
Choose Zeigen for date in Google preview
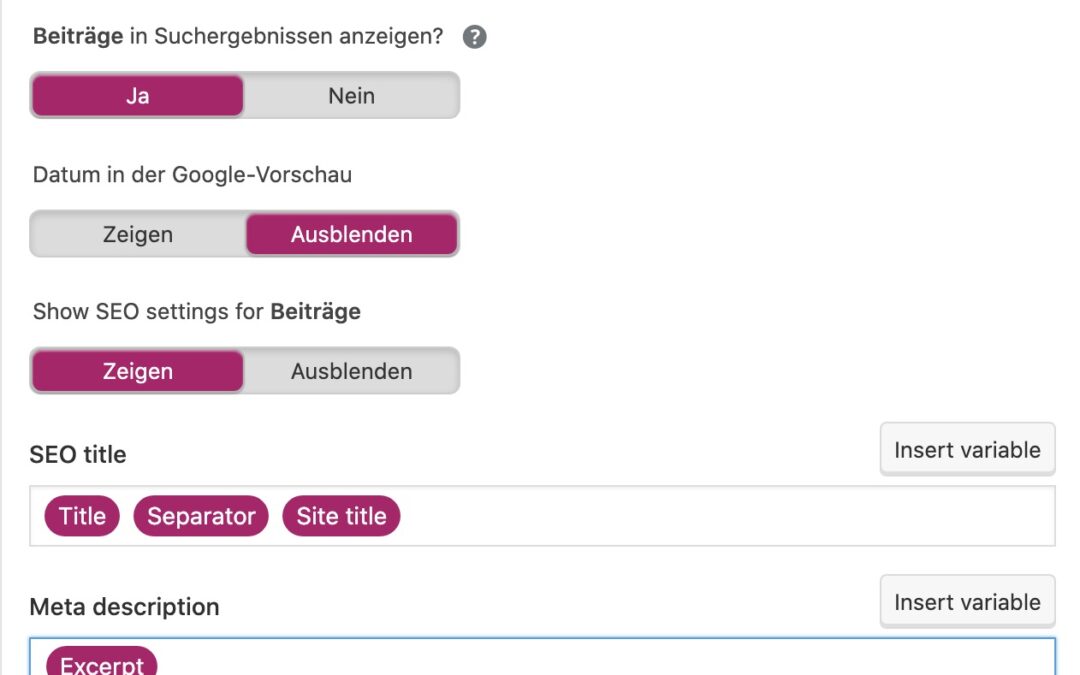click(x=138, y=234)
